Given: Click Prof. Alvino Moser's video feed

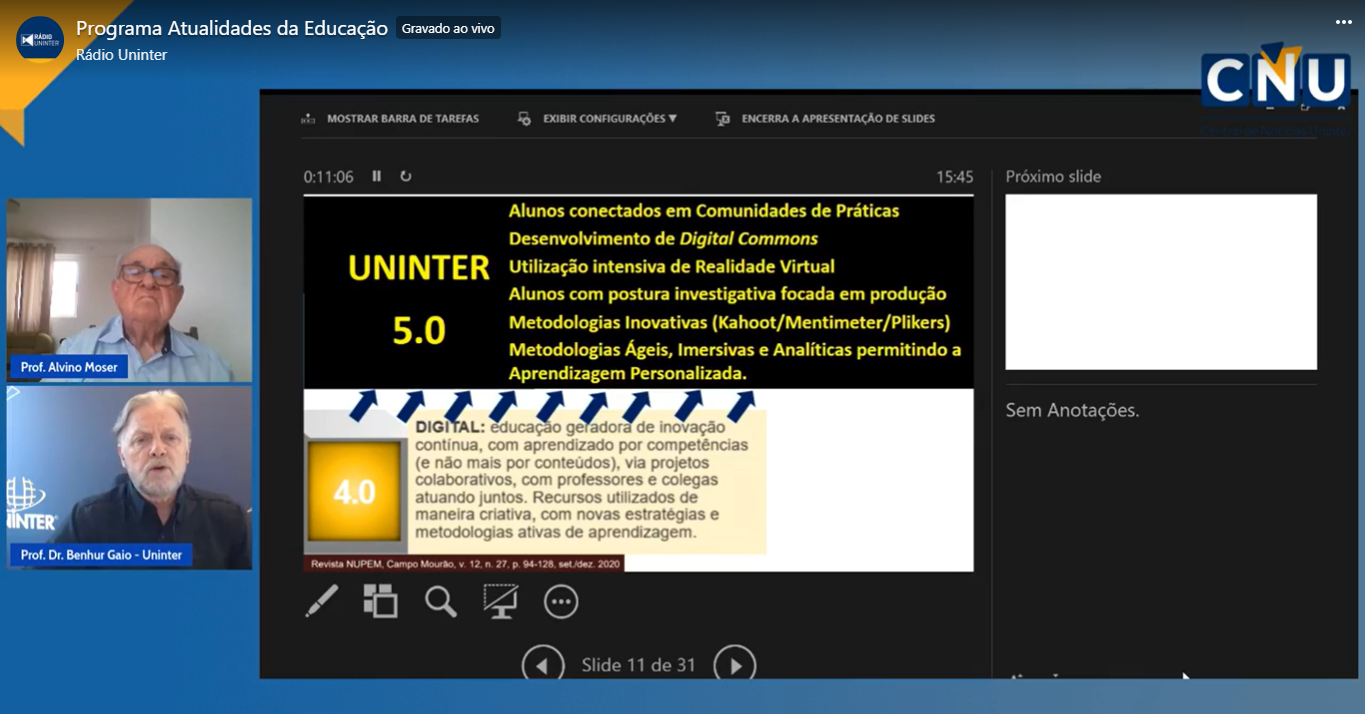Looking at the screenshot, I should tap(129, 290).
